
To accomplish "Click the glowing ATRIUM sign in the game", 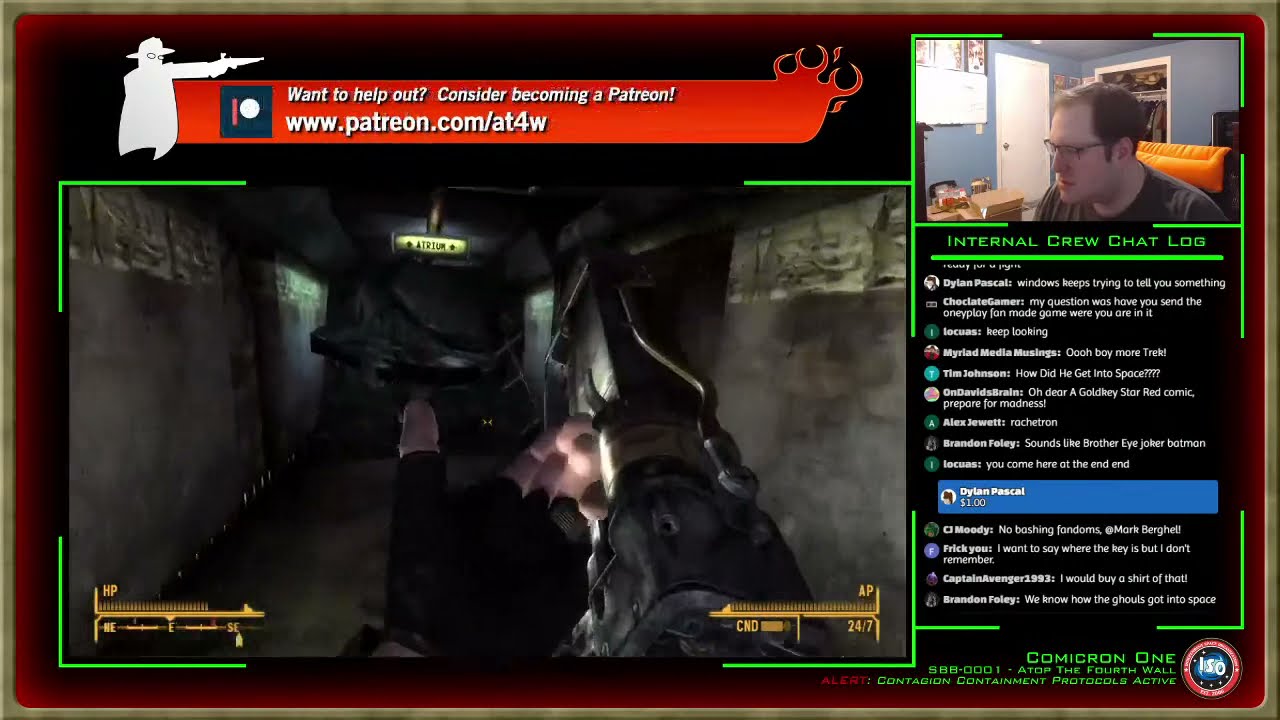I will pos(431,244).
